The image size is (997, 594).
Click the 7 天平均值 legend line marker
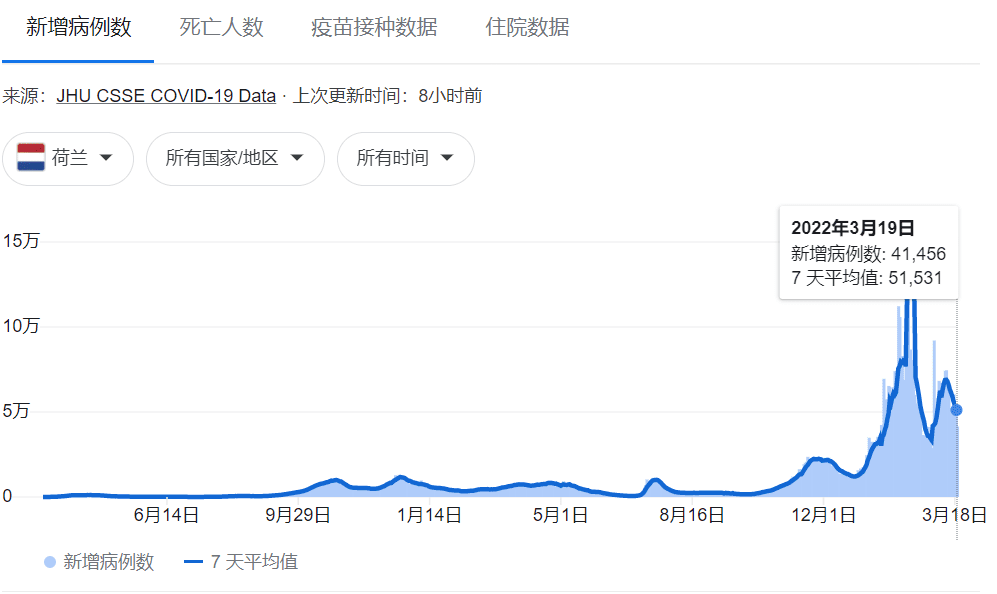point(194,562)
